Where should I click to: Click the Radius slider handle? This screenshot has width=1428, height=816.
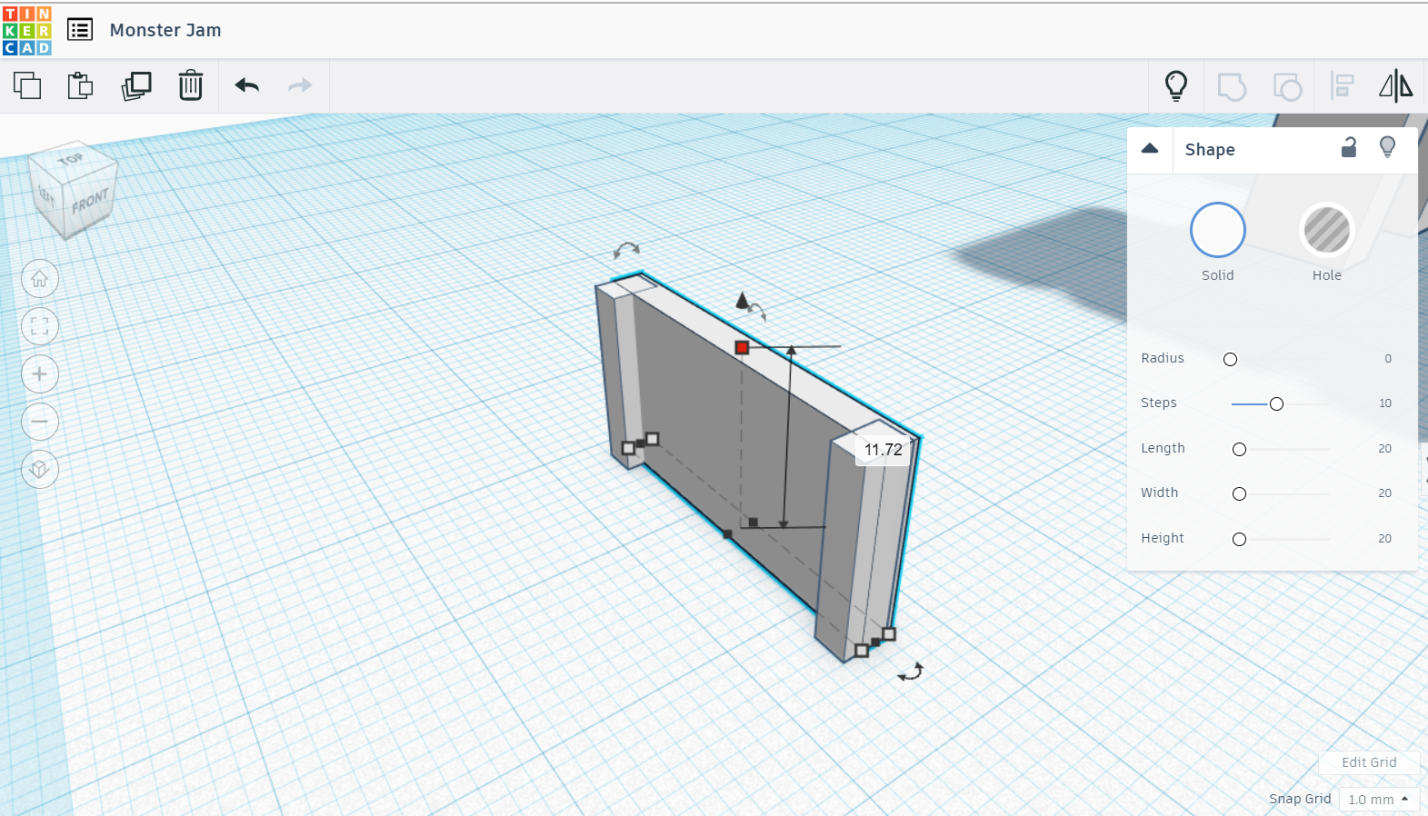click(1231, 359)
